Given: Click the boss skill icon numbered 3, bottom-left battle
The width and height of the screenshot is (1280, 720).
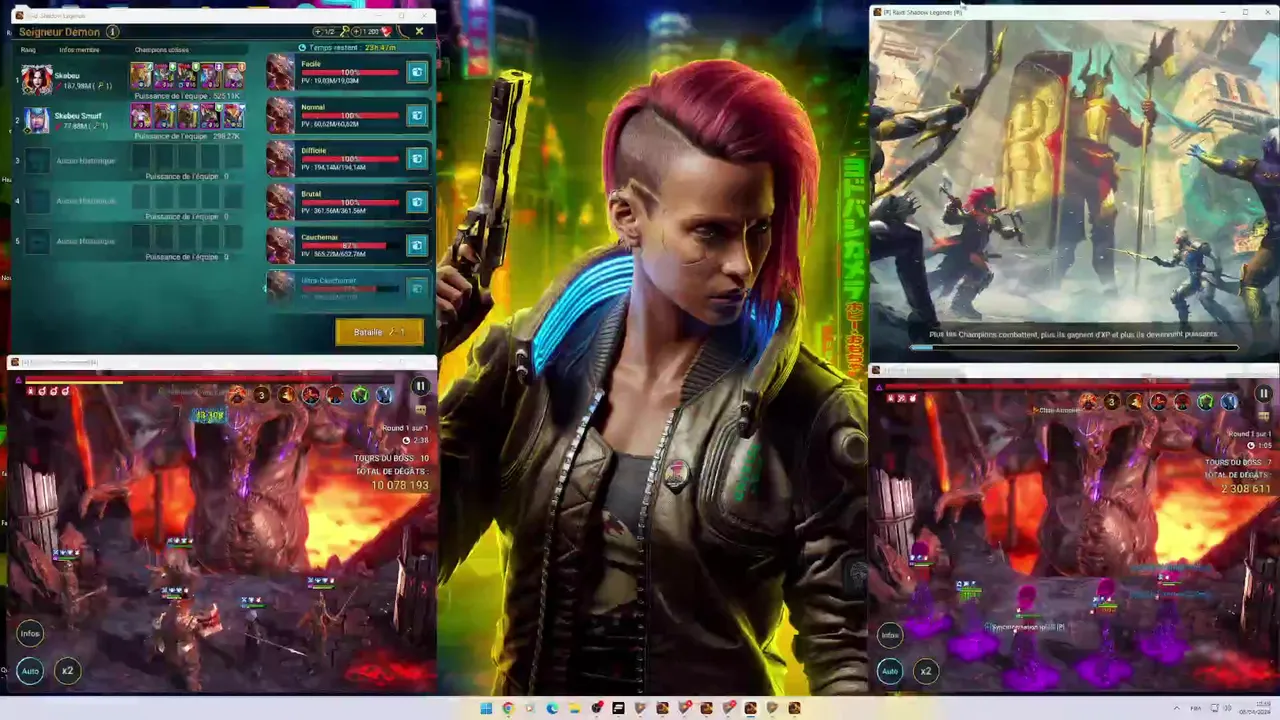Looking at the screenshot, I should 261,396.
